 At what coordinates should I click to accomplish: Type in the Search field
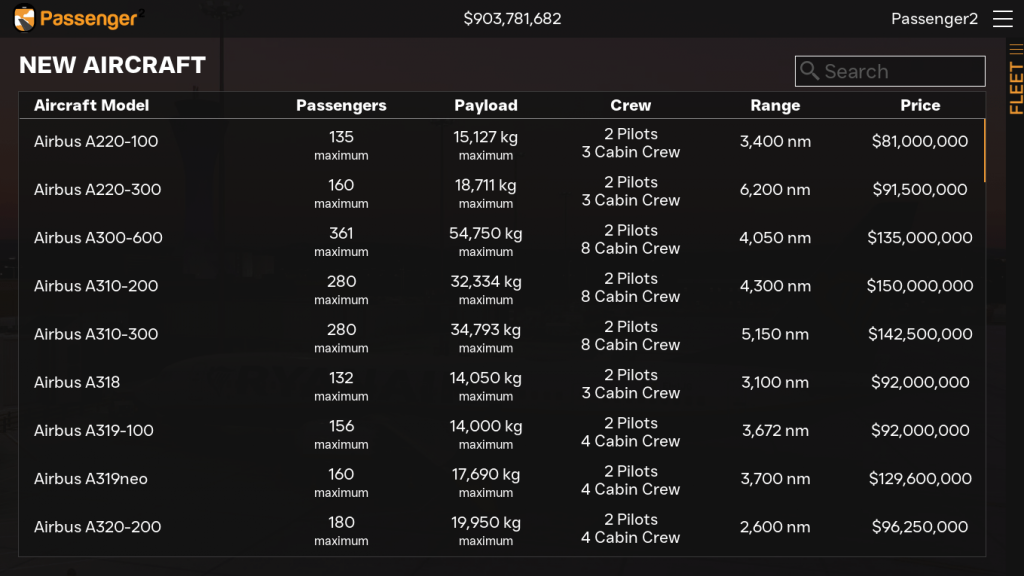[x=900, y=71]
